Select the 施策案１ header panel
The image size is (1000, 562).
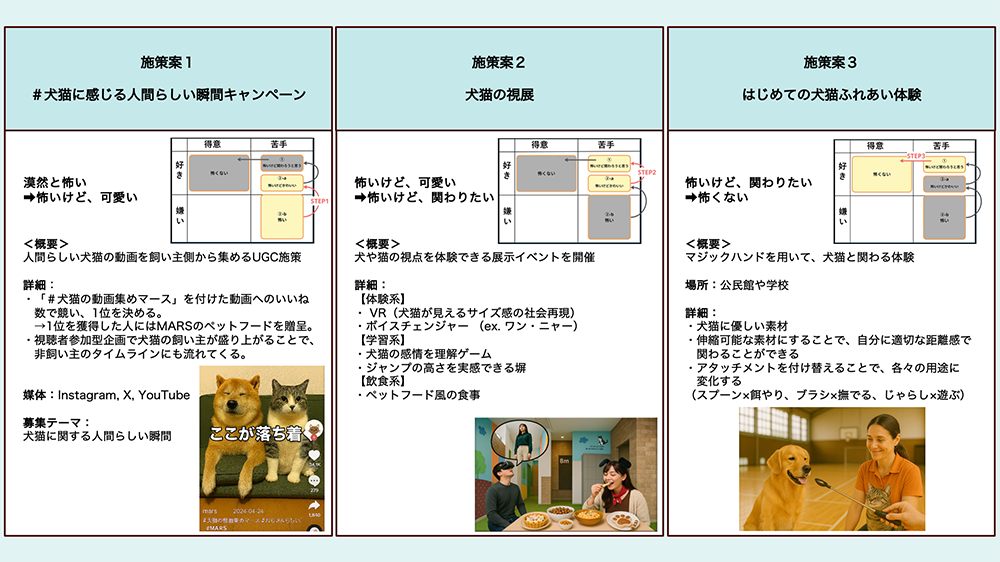pos(167,78)
